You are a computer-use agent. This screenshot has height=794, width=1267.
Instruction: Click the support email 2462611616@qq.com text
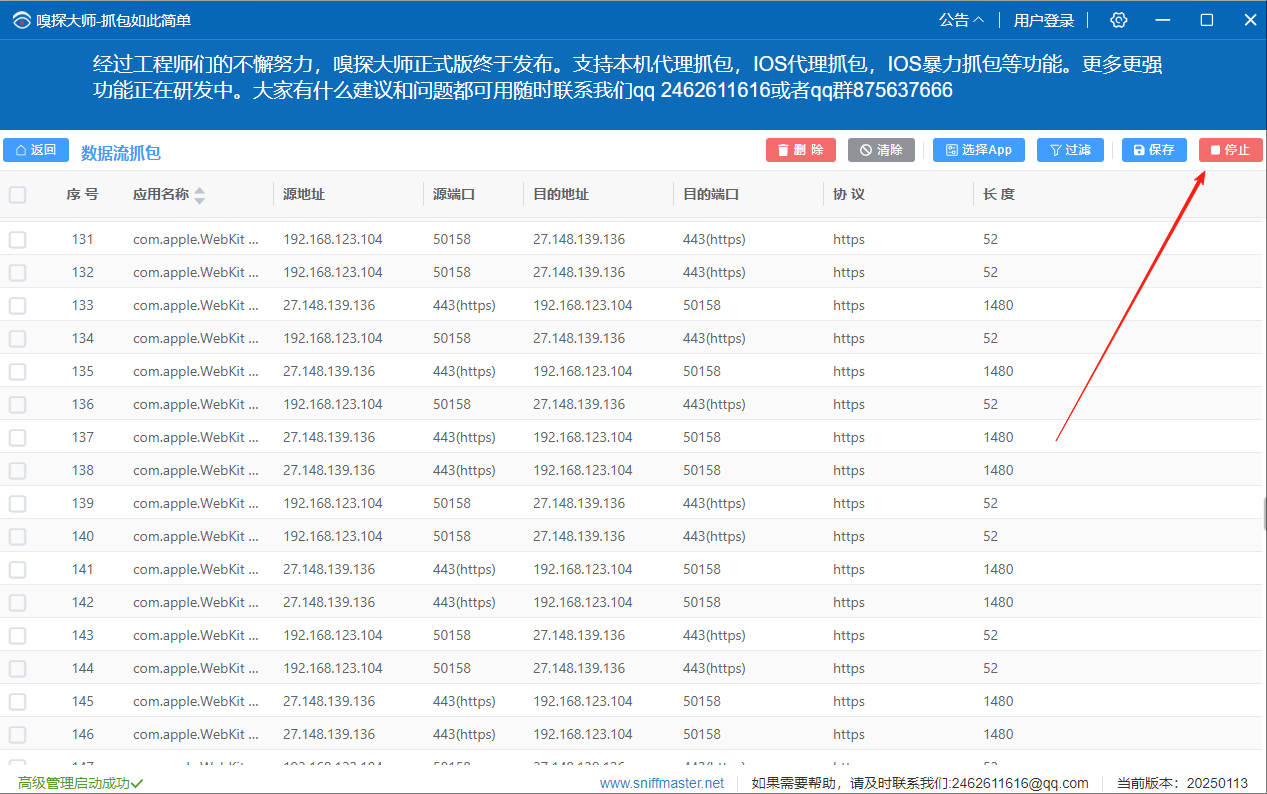(x=1020, y=783)
